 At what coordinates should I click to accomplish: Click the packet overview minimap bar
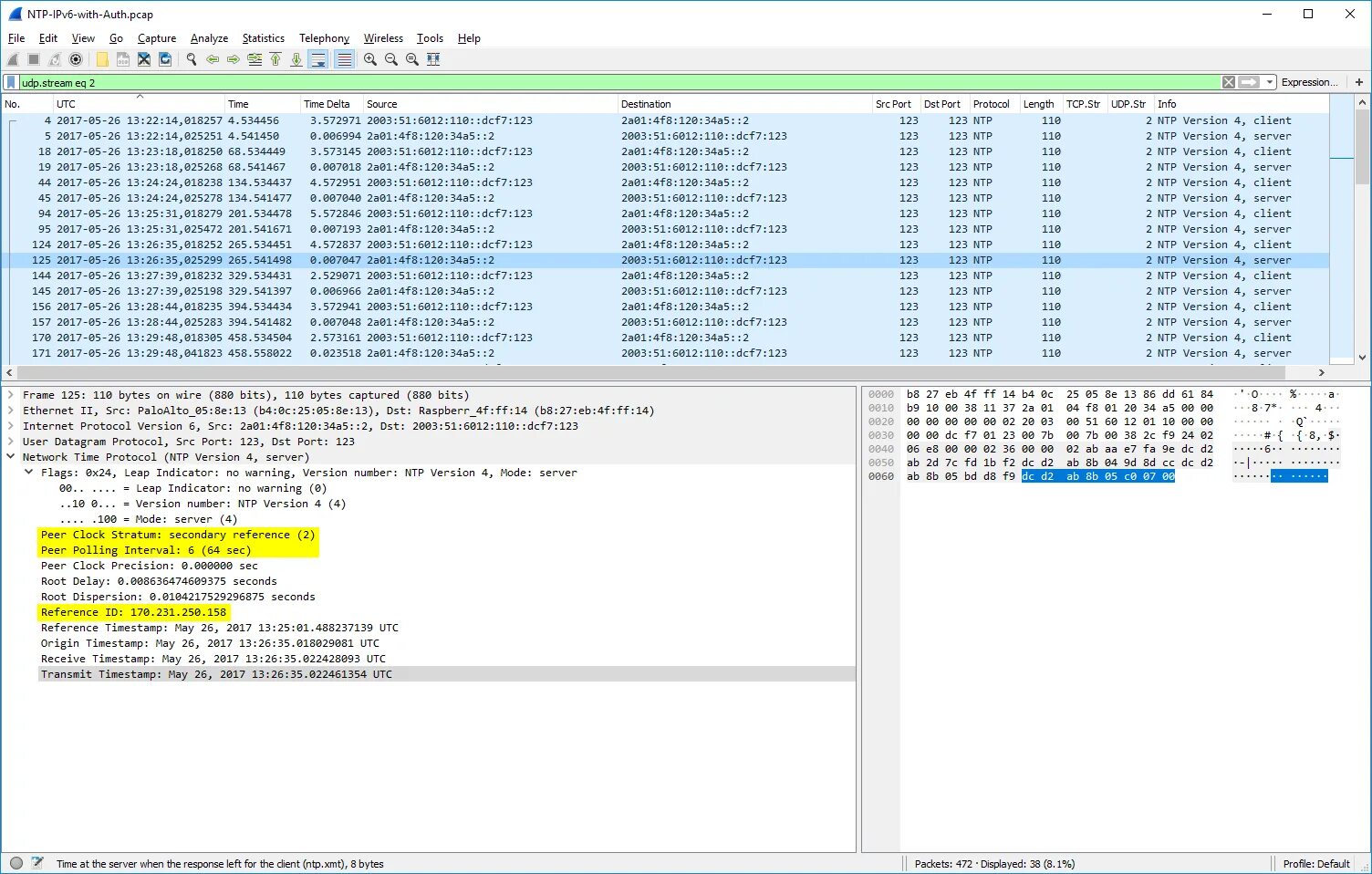[1342, 228]
